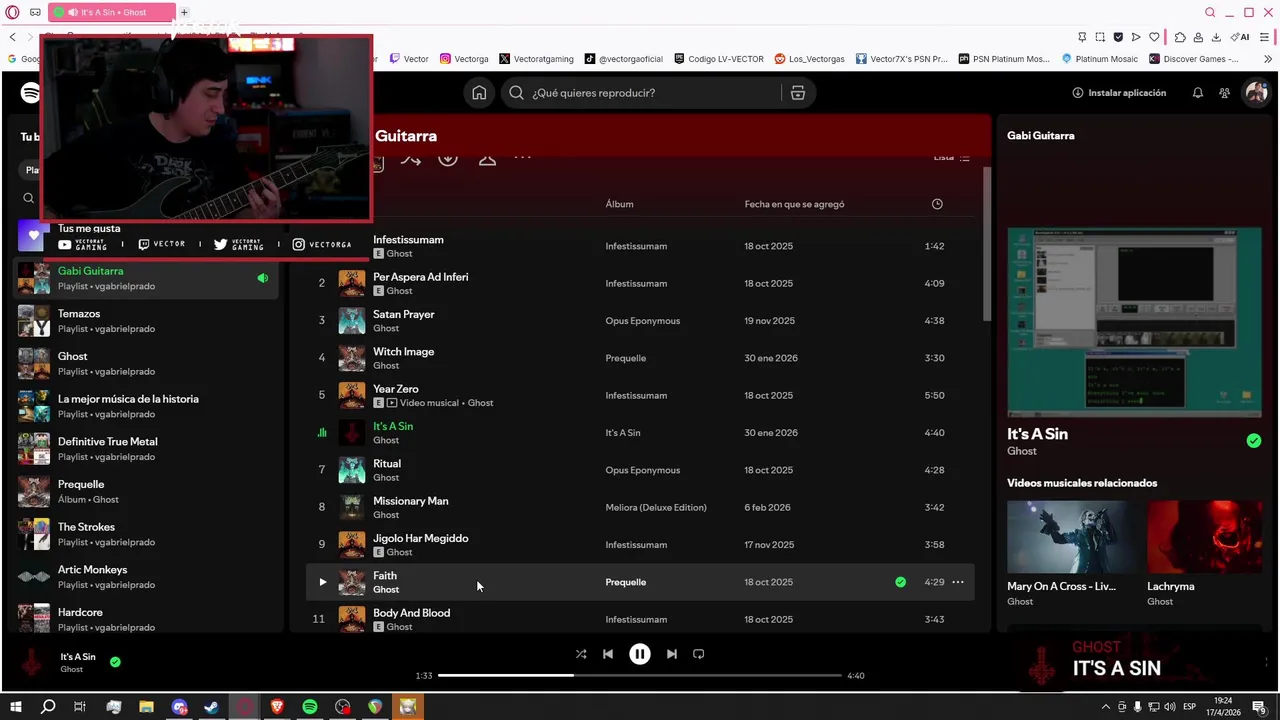Open the Hardcore playlist
Viewport: 1280px width, 720px height.
click(x=147, y=619)
